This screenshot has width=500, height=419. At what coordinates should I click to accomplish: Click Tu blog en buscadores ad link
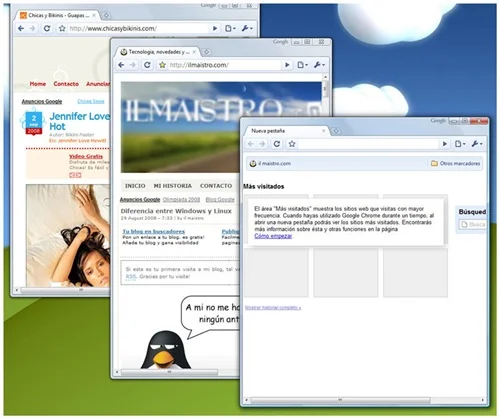(154, 231)
